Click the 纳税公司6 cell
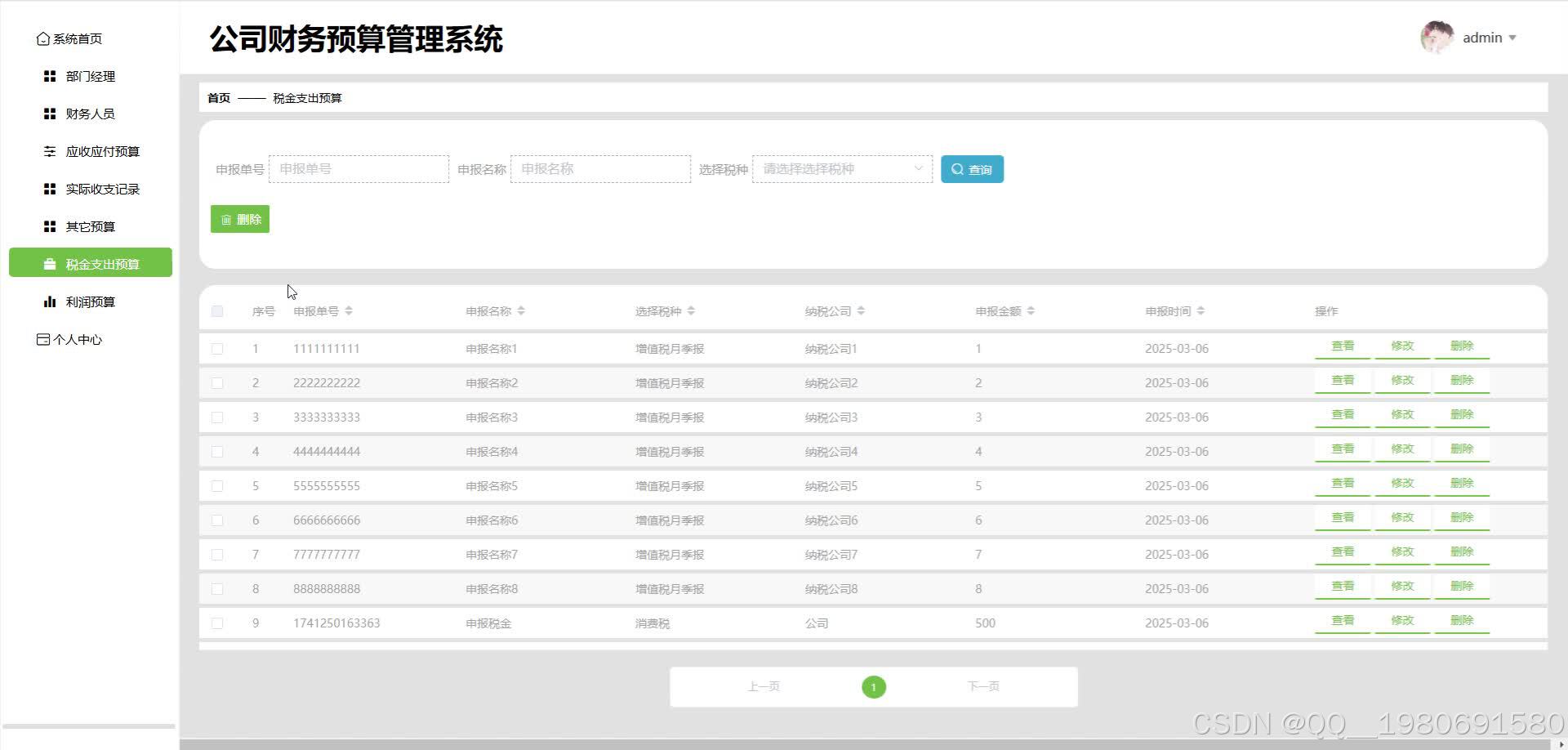The height and width of the screenshot is (750, 1568). click(831, 520)
